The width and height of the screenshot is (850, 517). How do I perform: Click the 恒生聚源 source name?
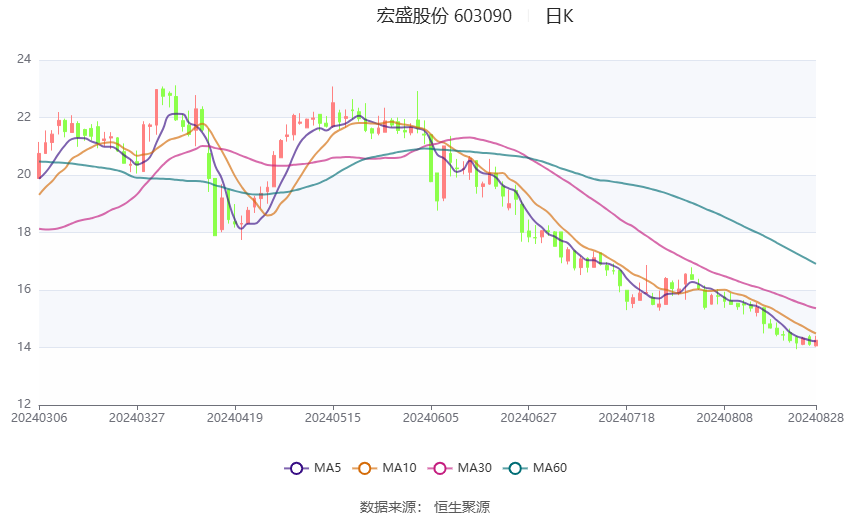click(x=462, y=507)
